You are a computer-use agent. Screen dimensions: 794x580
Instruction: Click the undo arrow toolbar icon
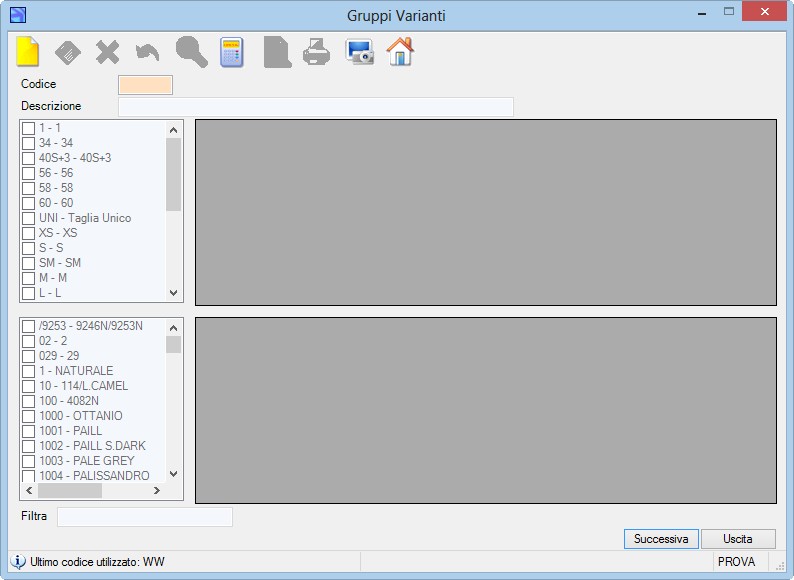pos(148,52)
